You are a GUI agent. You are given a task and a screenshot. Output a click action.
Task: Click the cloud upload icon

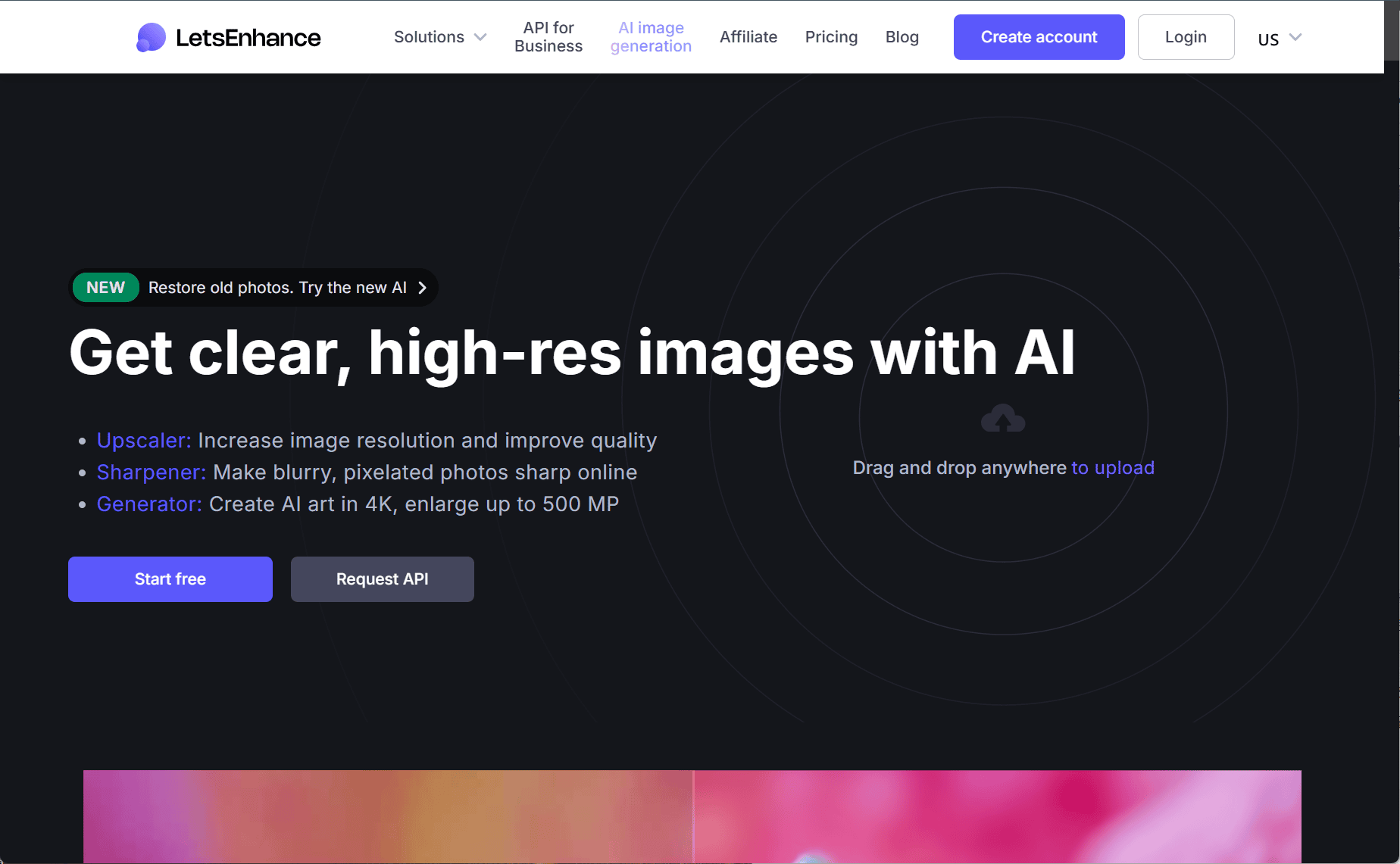point(1003,418)
